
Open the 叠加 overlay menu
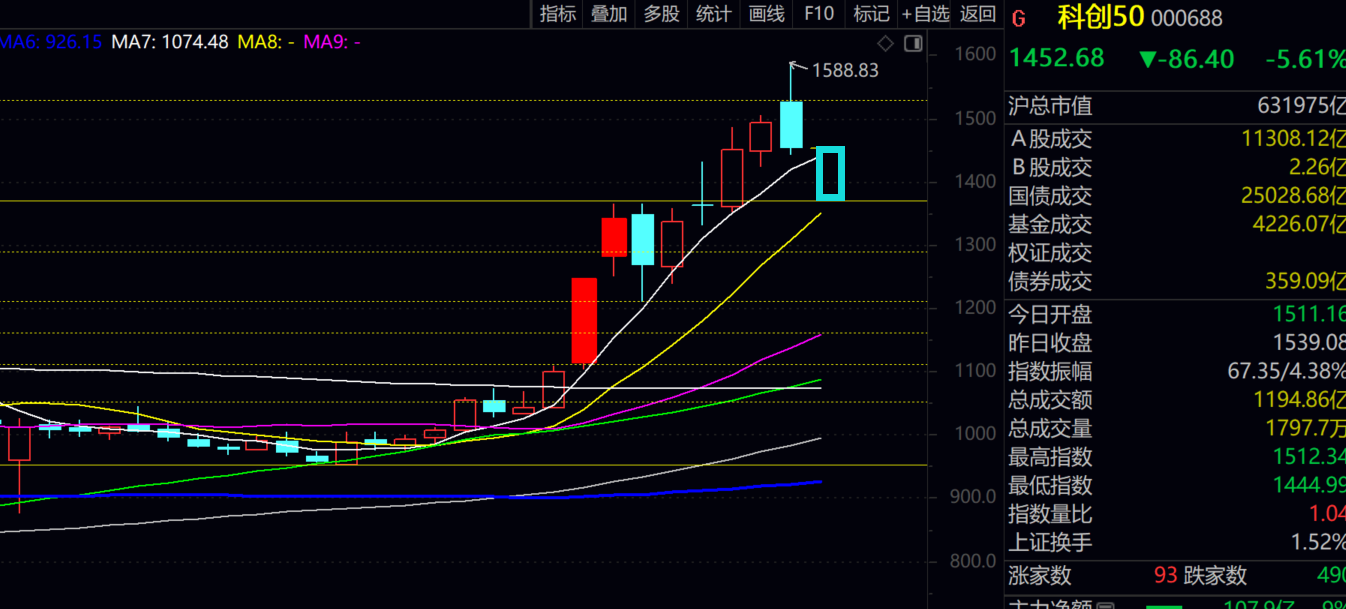[609, 13]
